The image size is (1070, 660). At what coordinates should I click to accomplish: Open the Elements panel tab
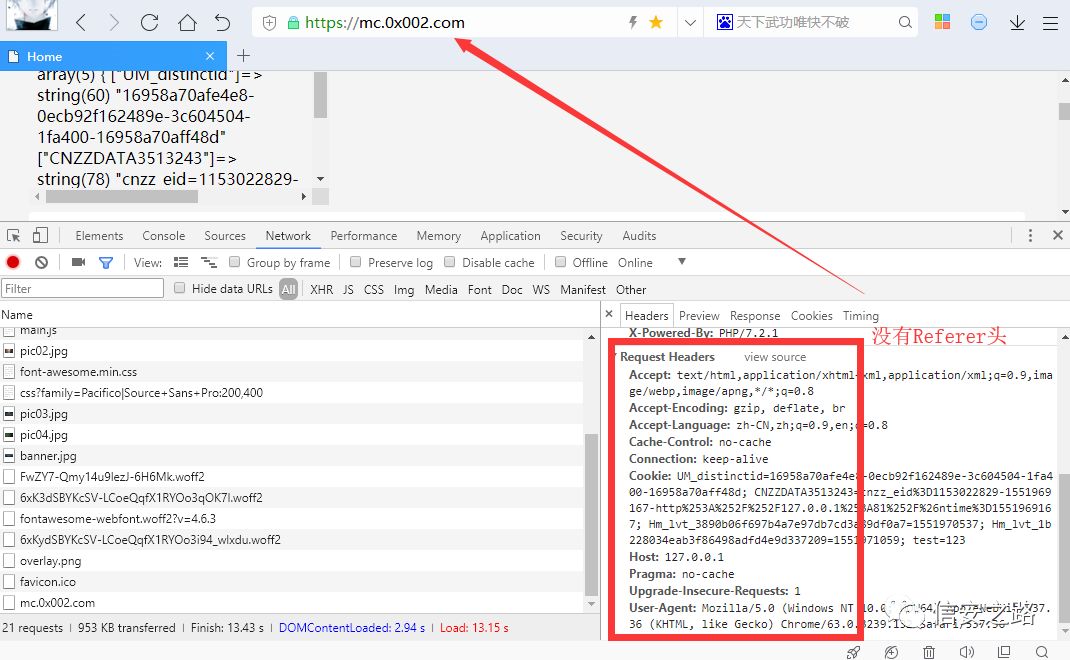99,235
